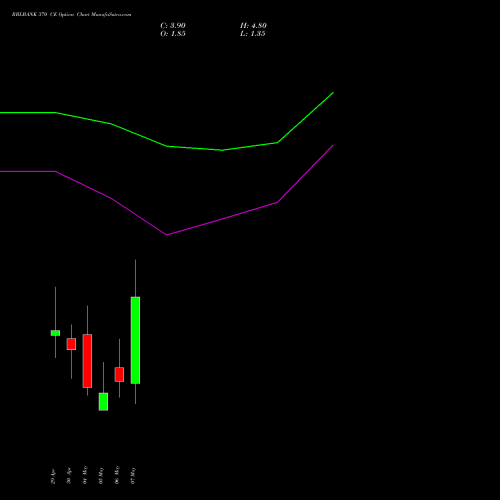The height and width of the screenshot is (500, 500).
Task: Click the low value 'L: 1.35'
Action: 253,34
